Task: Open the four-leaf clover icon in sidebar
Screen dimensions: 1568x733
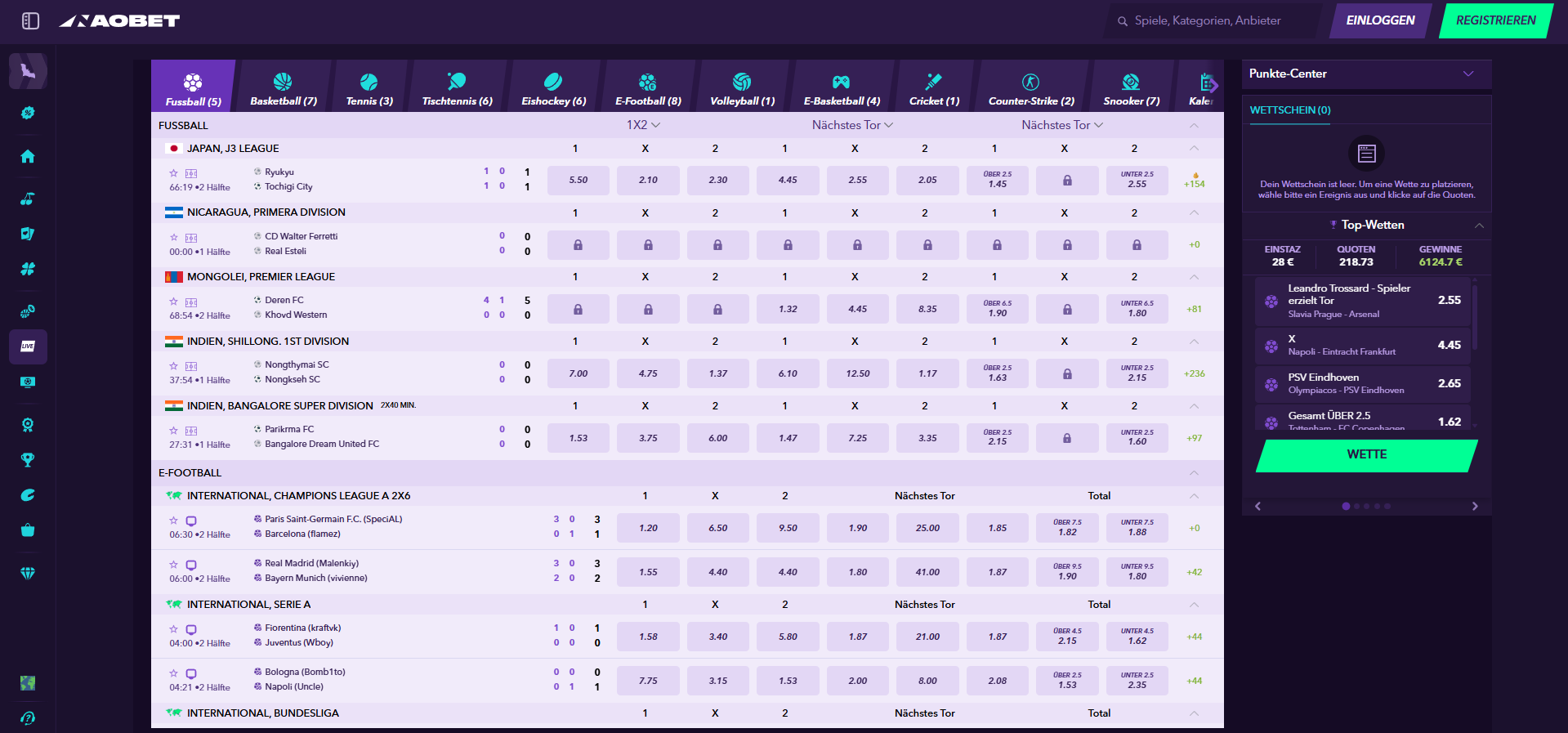Action: click(x=28, y=269)
